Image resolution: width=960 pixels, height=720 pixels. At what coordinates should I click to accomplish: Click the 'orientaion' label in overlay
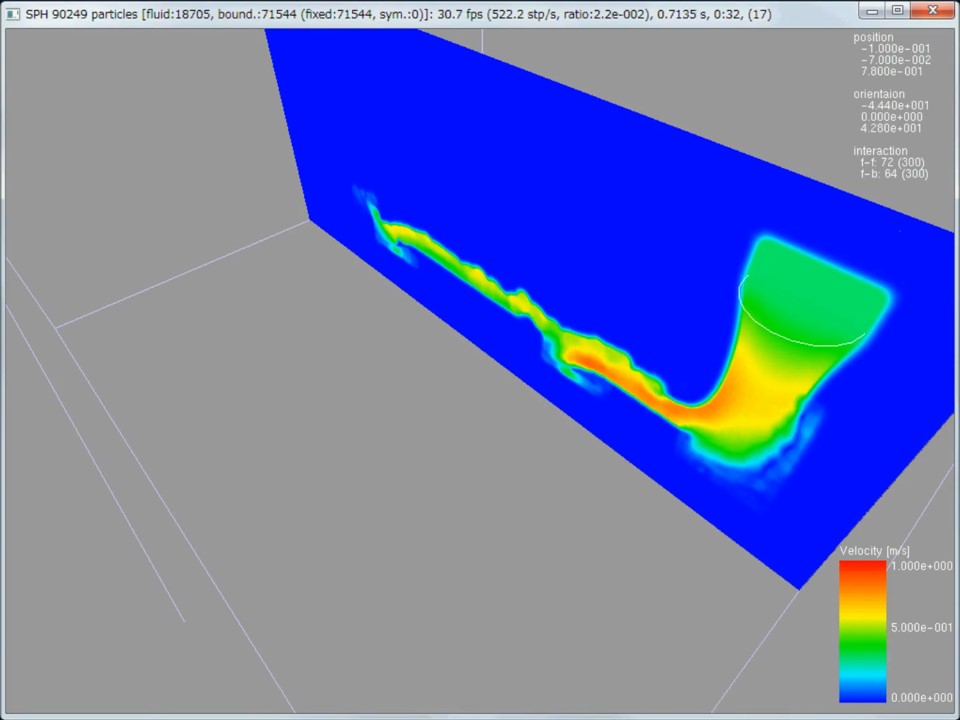coord(879,94)
